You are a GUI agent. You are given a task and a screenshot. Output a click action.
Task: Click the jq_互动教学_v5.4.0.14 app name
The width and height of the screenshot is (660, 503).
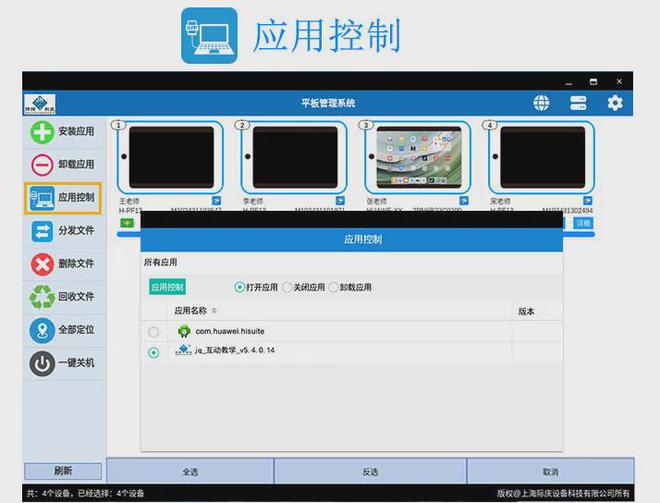pos(234,350)
